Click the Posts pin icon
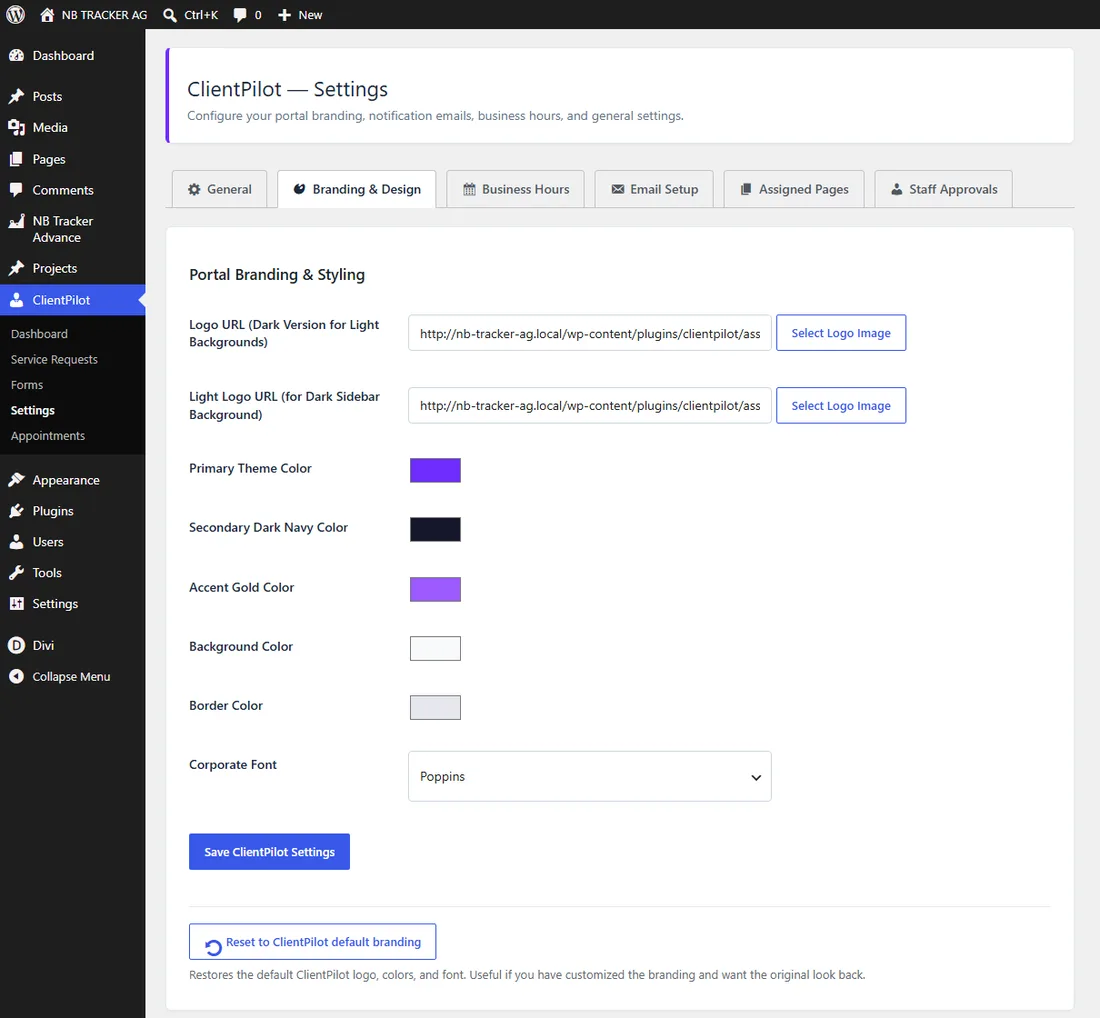The height and width of the screenshot is (1018, 1100). tap(16, 96)
